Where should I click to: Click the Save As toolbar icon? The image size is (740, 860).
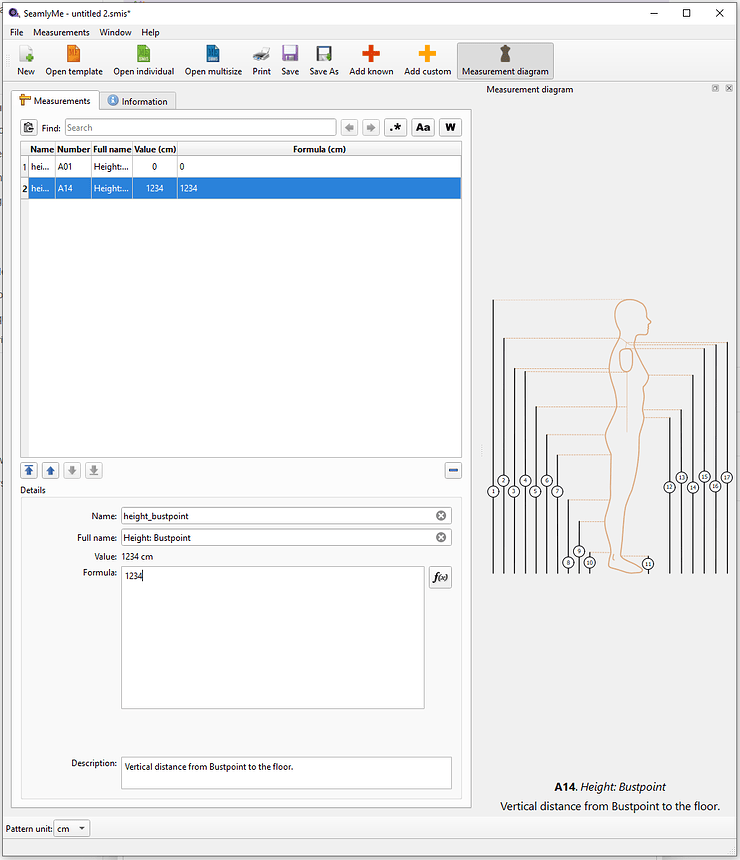pos(324,60)
